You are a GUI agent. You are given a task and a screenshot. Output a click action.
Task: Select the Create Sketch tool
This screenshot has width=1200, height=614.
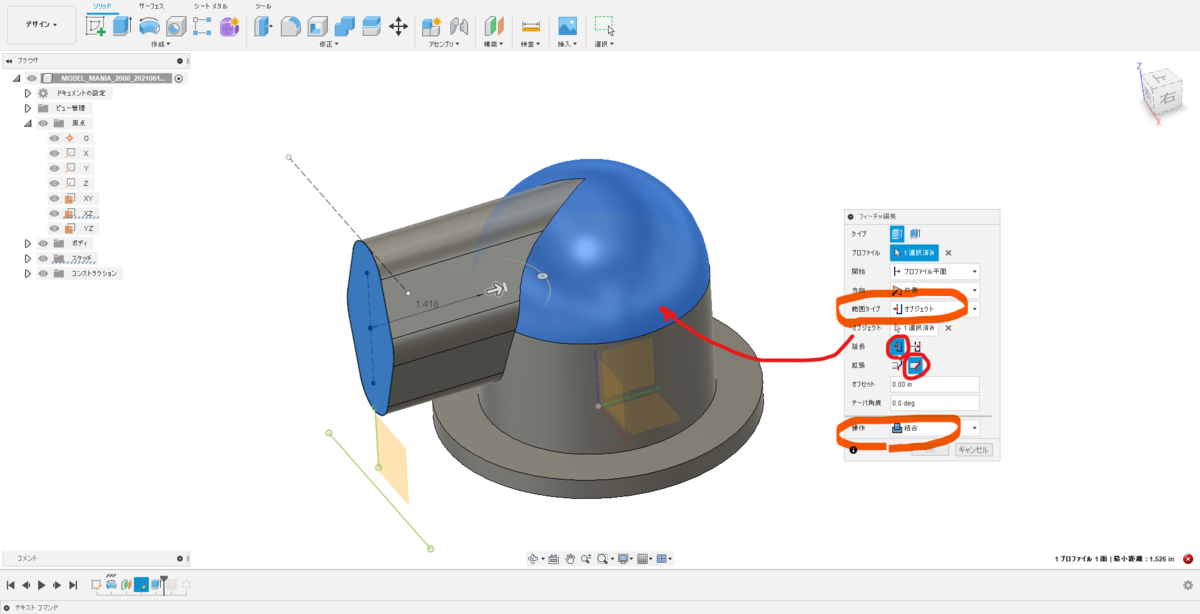tap(97, 27)
